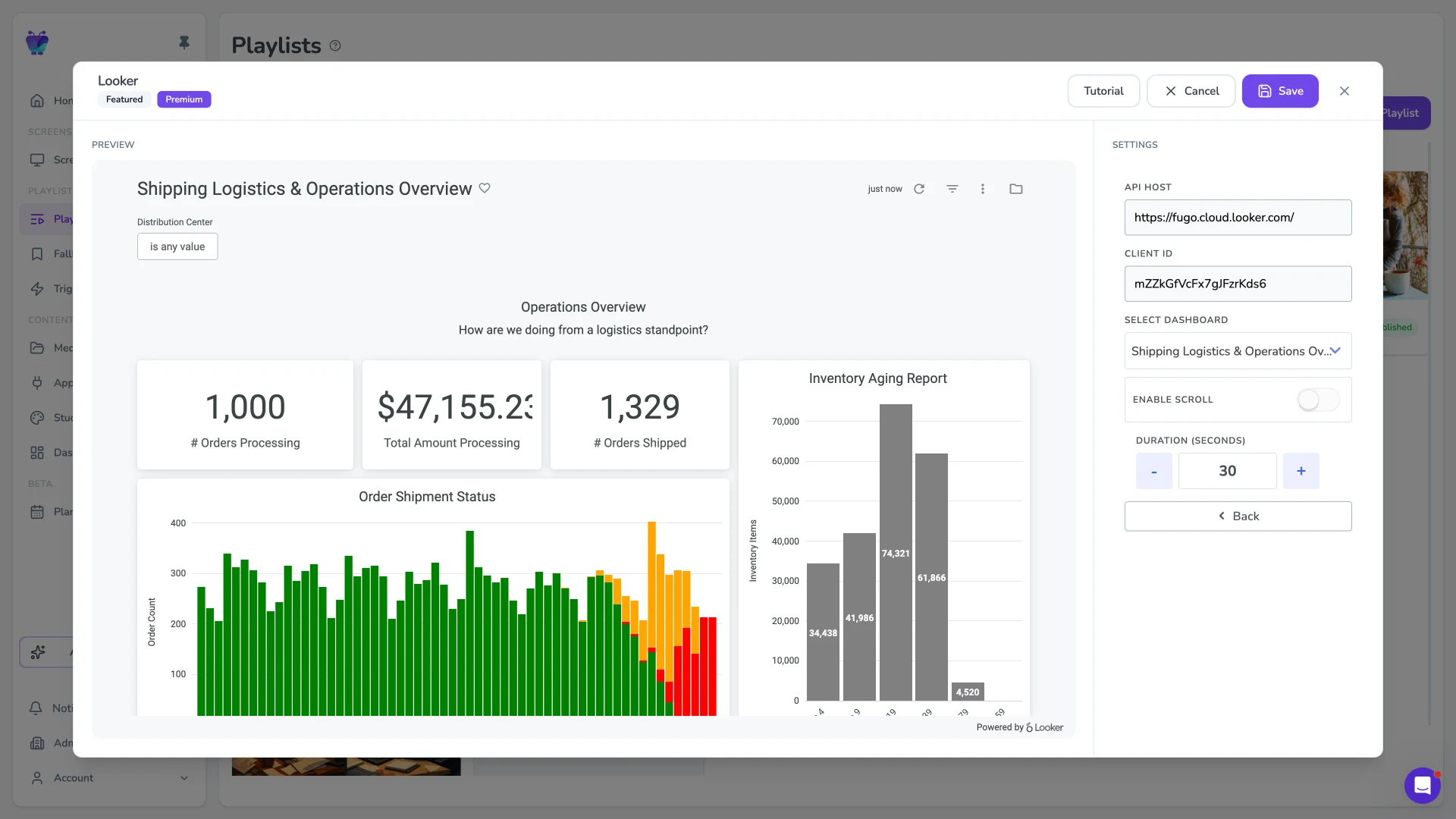This screenshot has height=819, width=1456.
Task: Click the # Orders Processing tile
Action: pos(245,415)
